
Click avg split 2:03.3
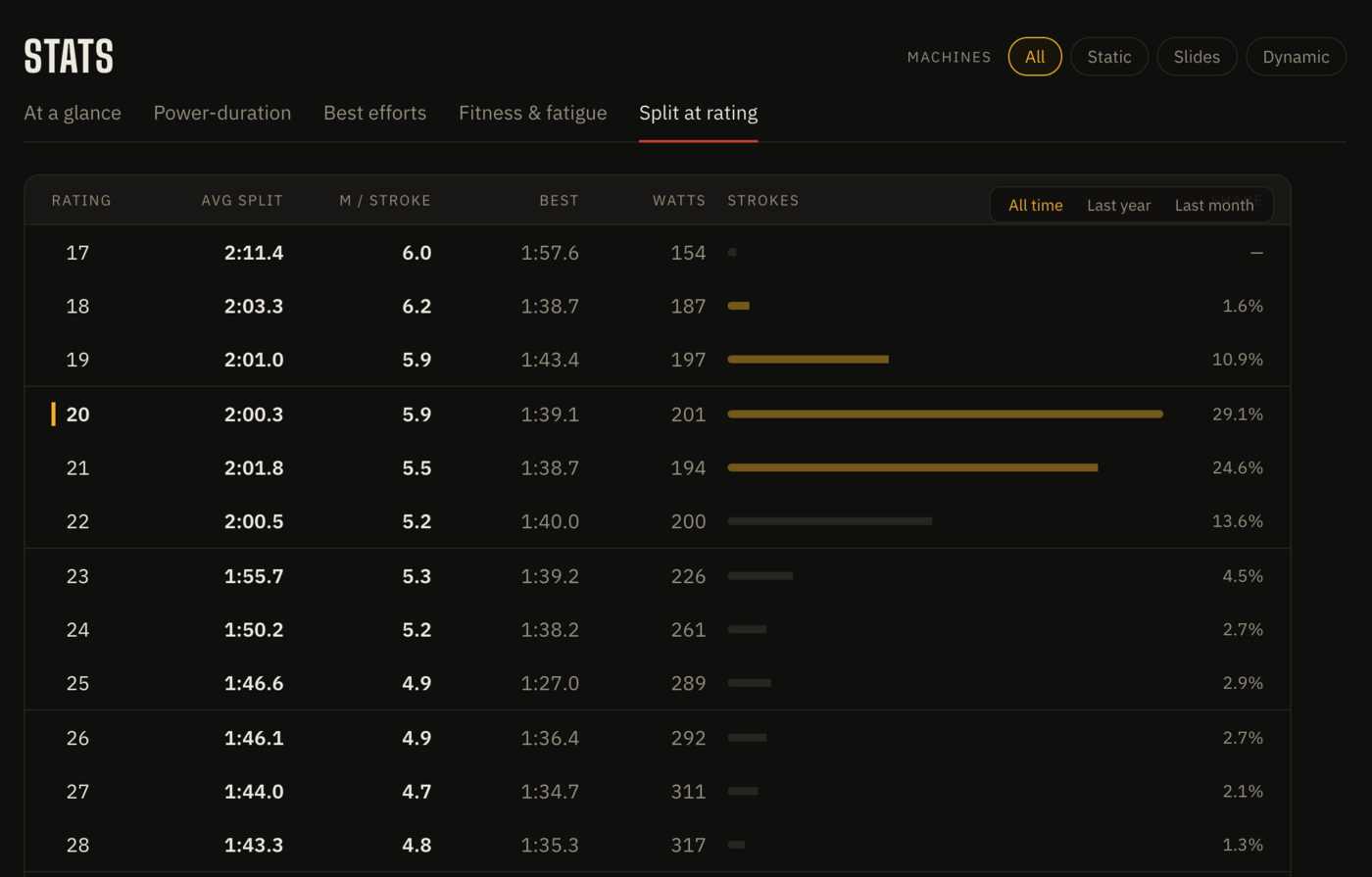254,306
